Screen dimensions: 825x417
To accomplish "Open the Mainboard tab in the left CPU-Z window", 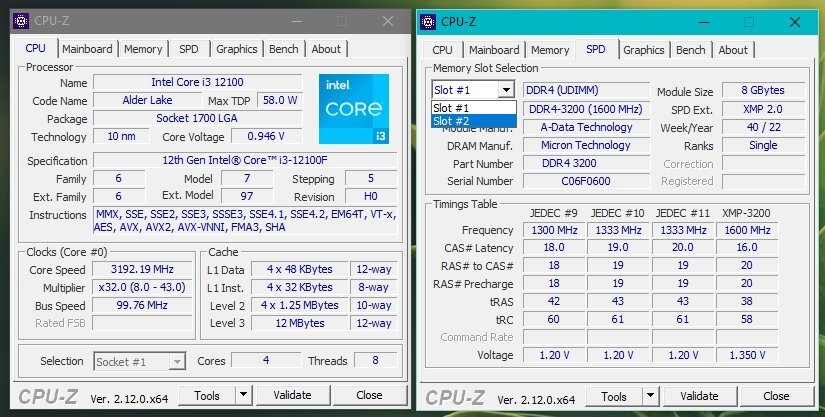I will 87,49.
